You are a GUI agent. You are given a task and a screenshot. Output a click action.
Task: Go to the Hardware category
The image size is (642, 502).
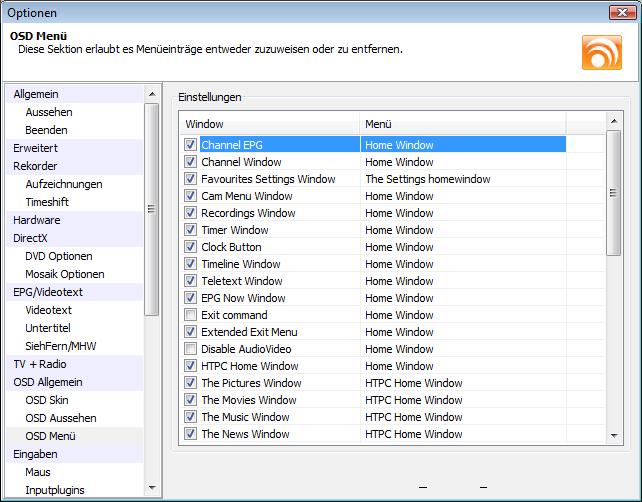click(37, 220)
